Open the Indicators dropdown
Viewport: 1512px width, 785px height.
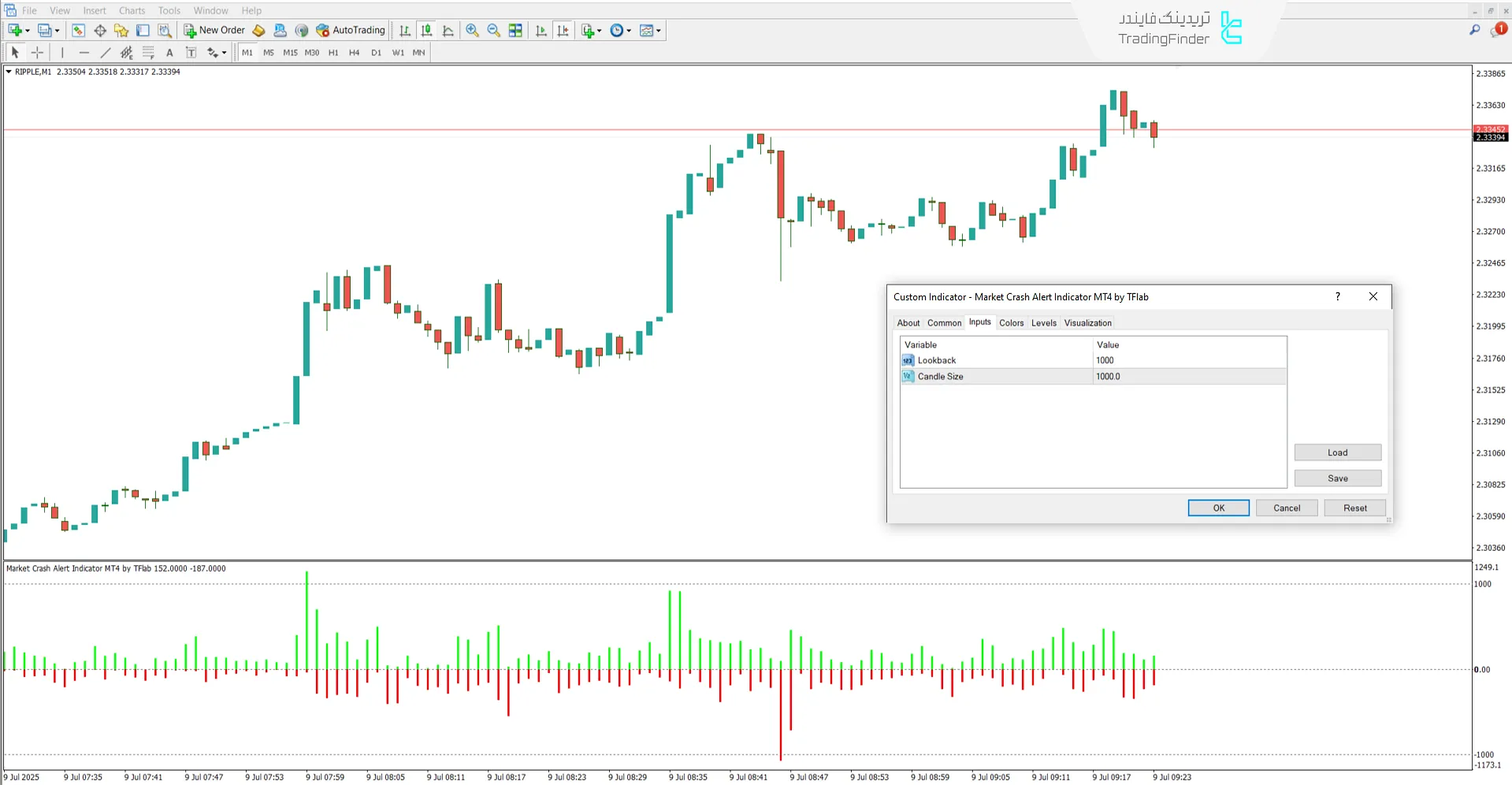590,30
